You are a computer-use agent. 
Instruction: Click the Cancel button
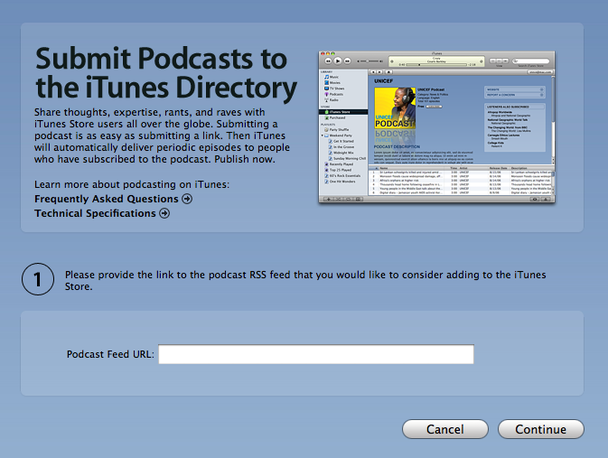pyautogui.click(x=445, y=429)
